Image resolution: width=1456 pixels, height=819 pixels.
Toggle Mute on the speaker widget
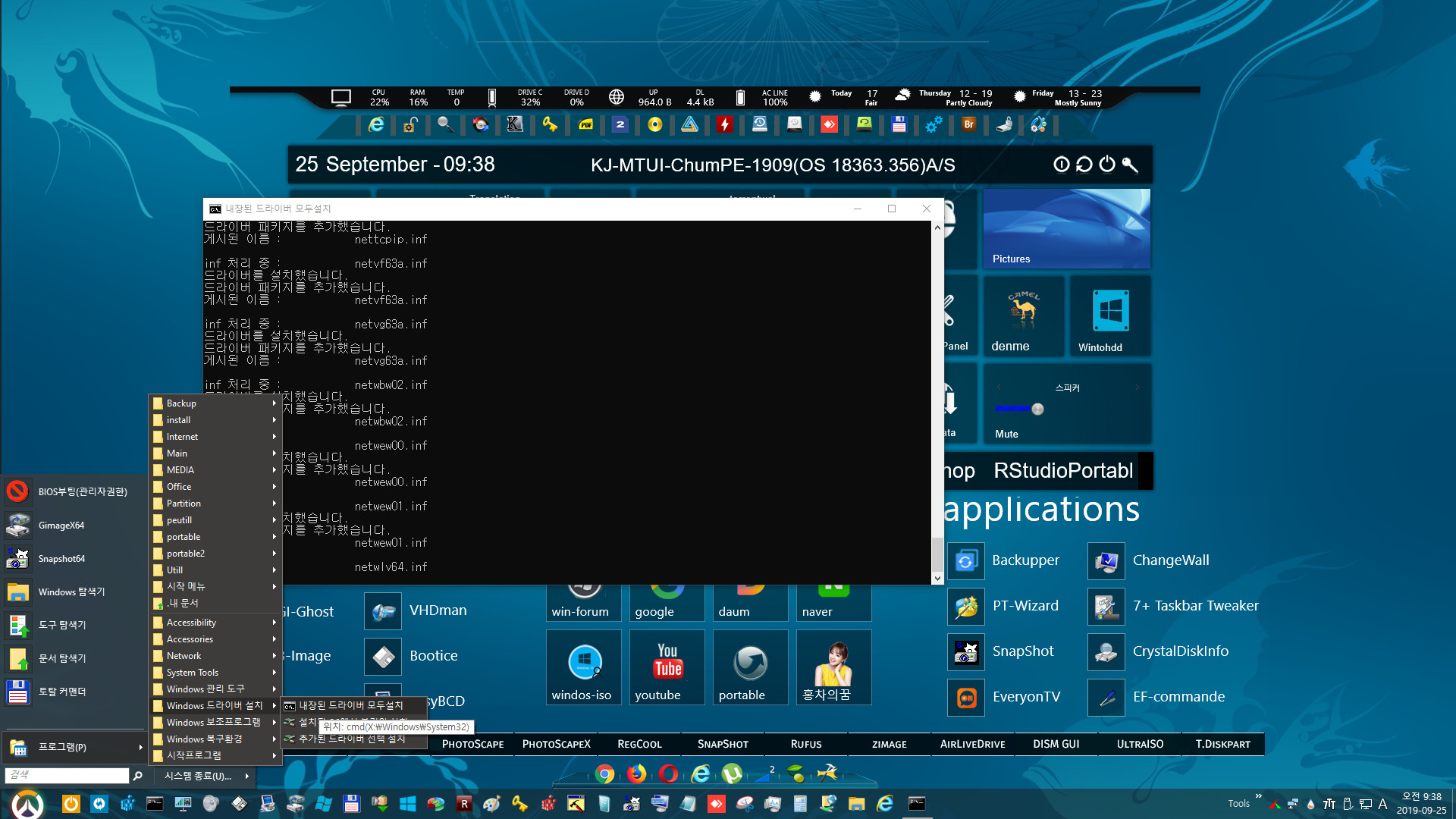[x=1006, y=434]
